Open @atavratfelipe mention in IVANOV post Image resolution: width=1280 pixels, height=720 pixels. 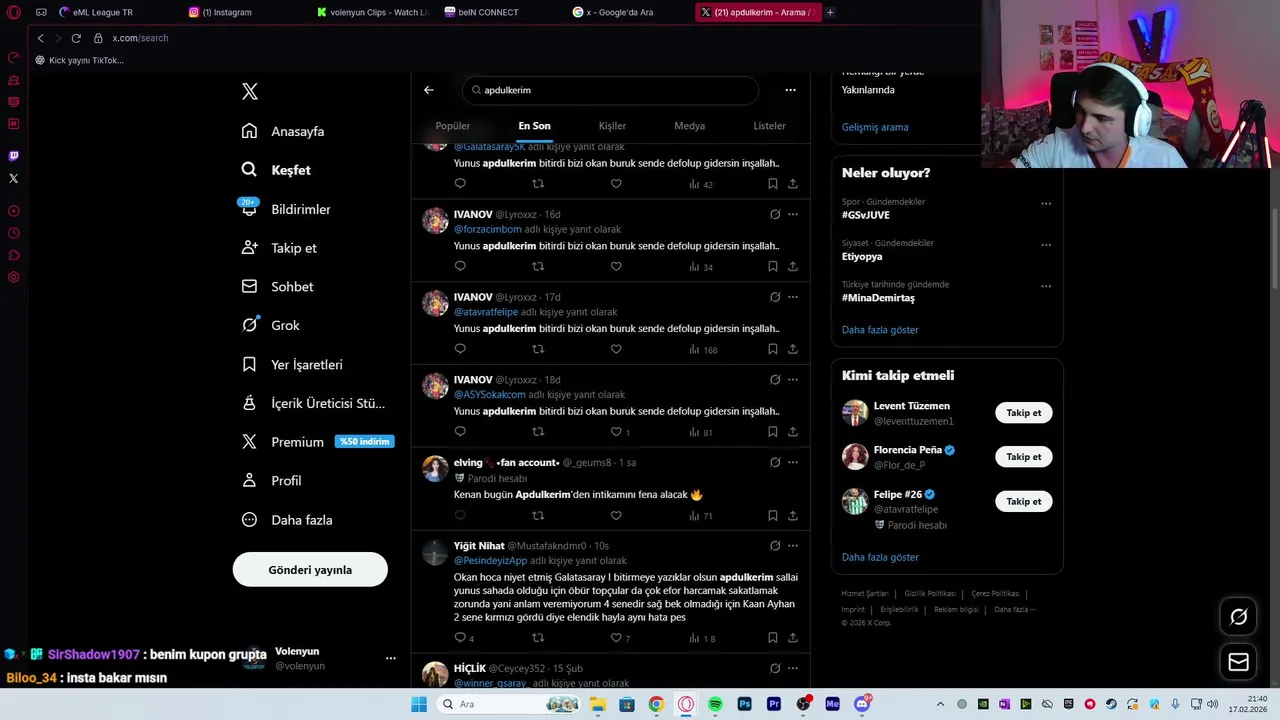click(x=486, y=312)
